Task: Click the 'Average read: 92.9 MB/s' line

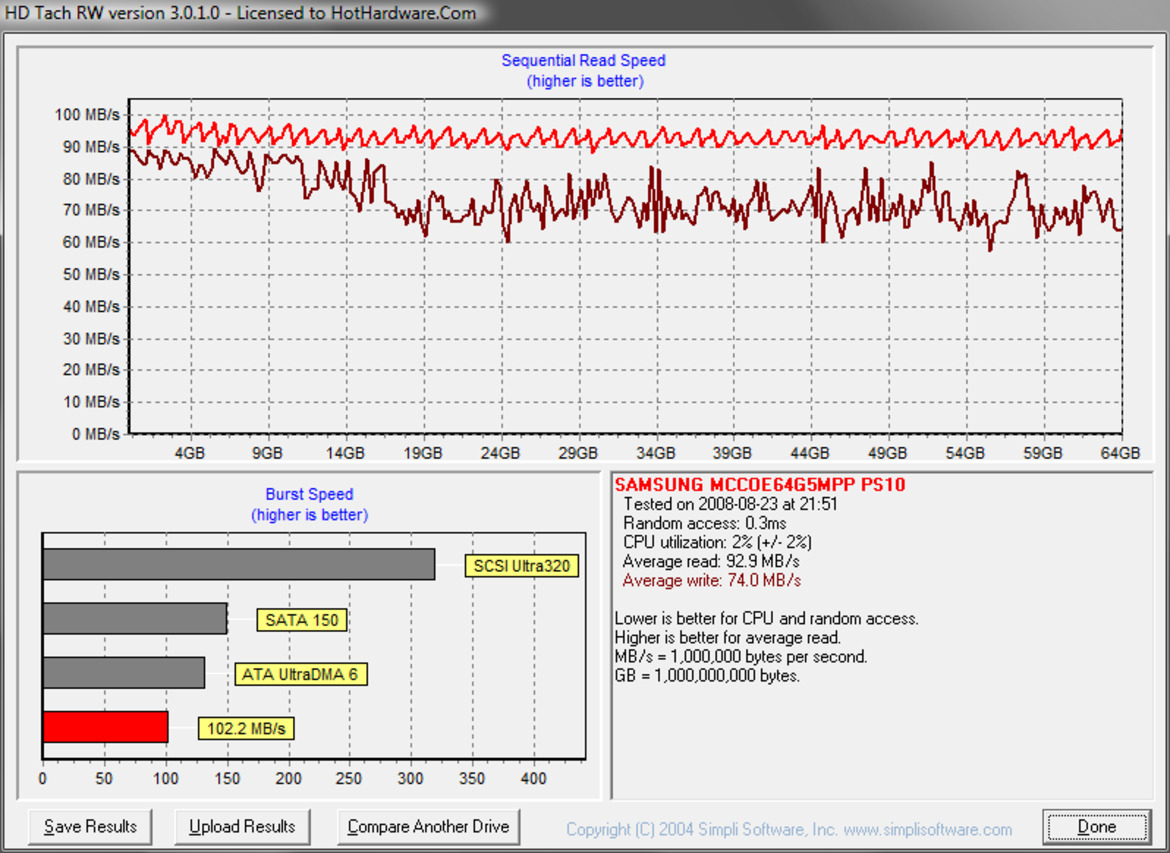Action: (x=711, y=561)
